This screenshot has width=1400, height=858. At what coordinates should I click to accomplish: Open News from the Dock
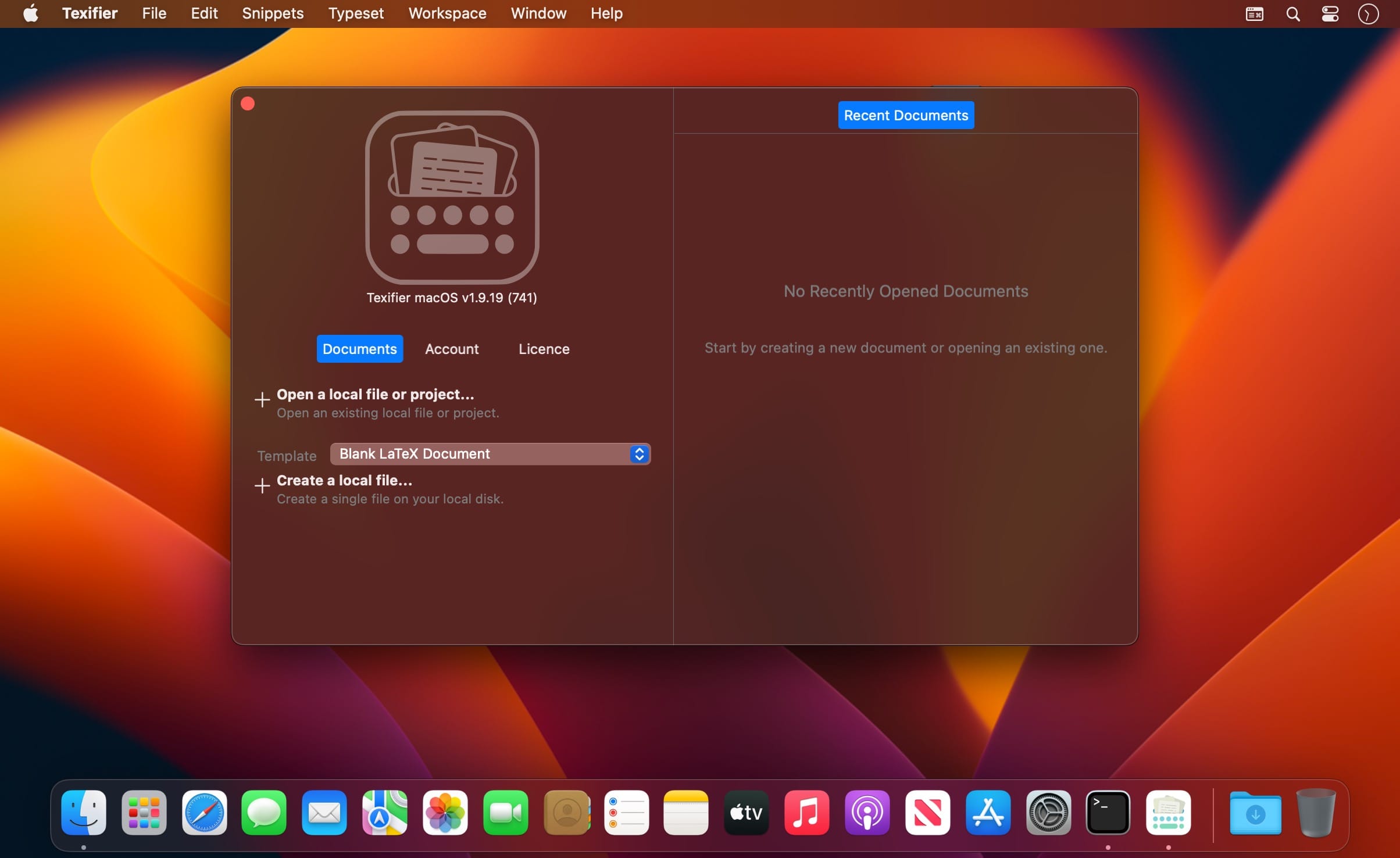pos(928,813)
